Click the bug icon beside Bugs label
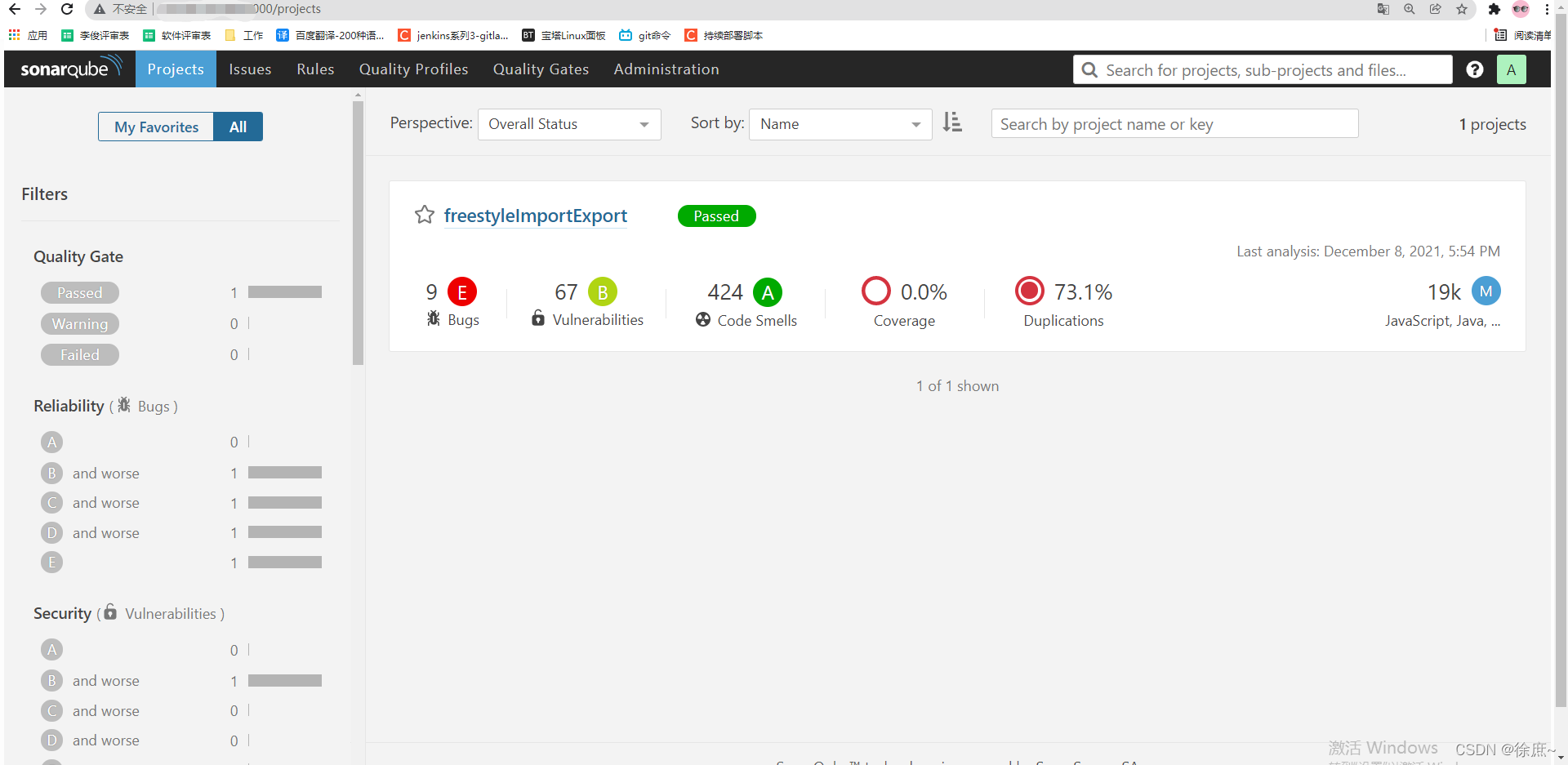The width and height of the screenshot is (1568, 765). 434,318
